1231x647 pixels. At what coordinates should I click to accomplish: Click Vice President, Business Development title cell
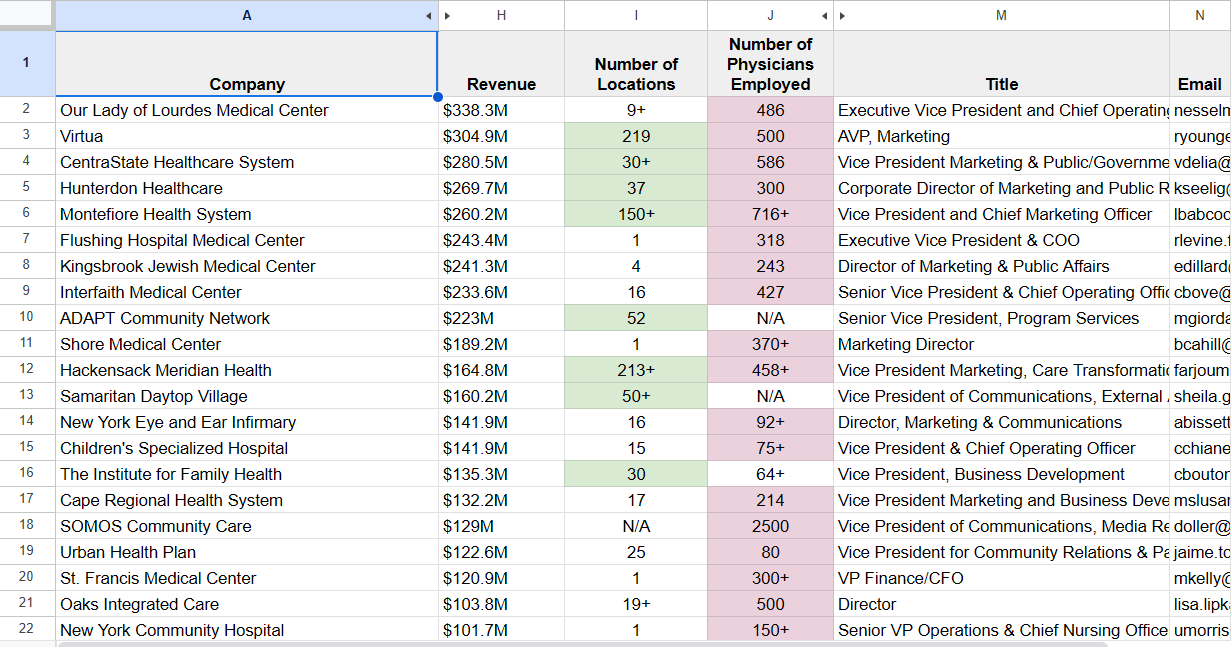click(1001, 474)
